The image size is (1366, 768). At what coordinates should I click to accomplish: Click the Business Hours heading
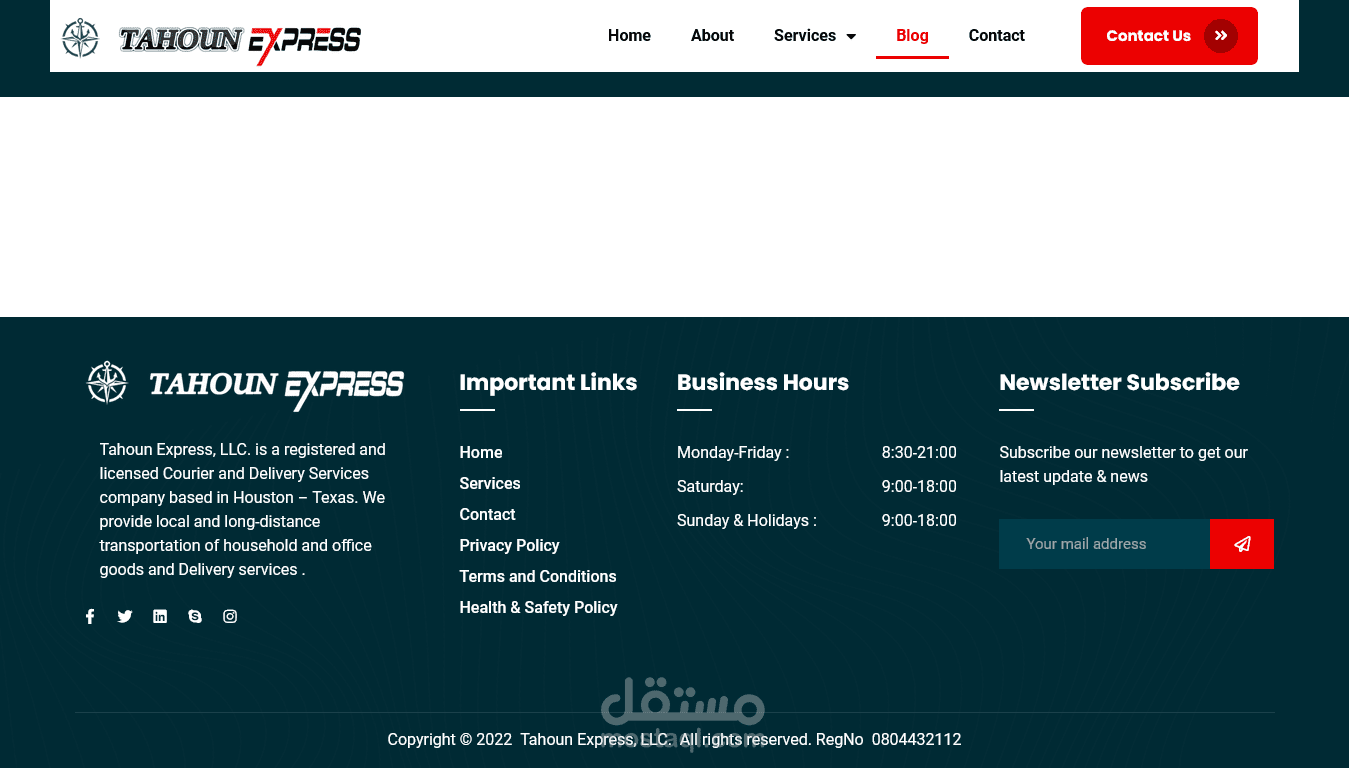click(x=763, y=383)
